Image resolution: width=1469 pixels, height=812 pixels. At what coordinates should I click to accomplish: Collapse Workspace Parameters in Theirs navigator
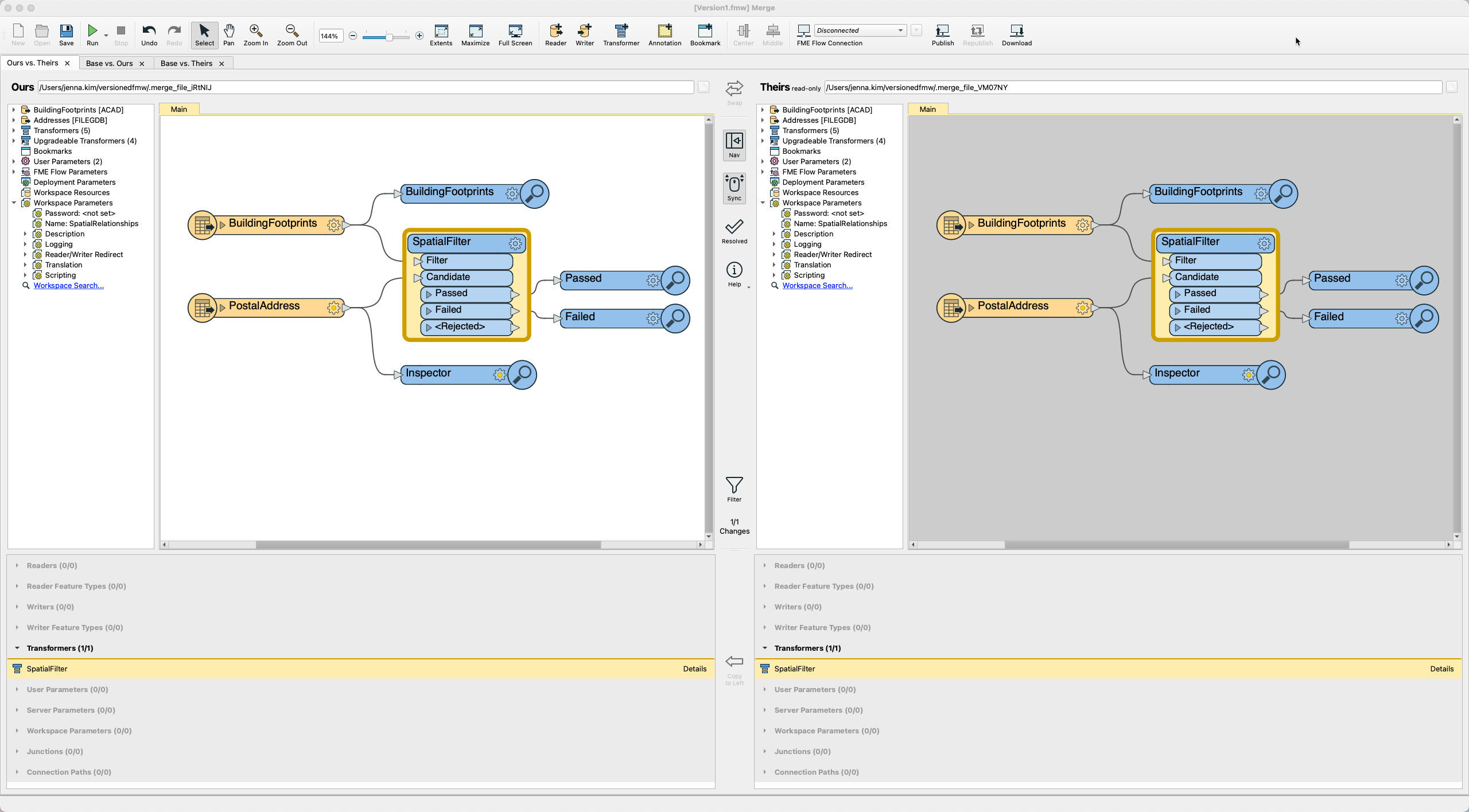[x=763, y=203]
